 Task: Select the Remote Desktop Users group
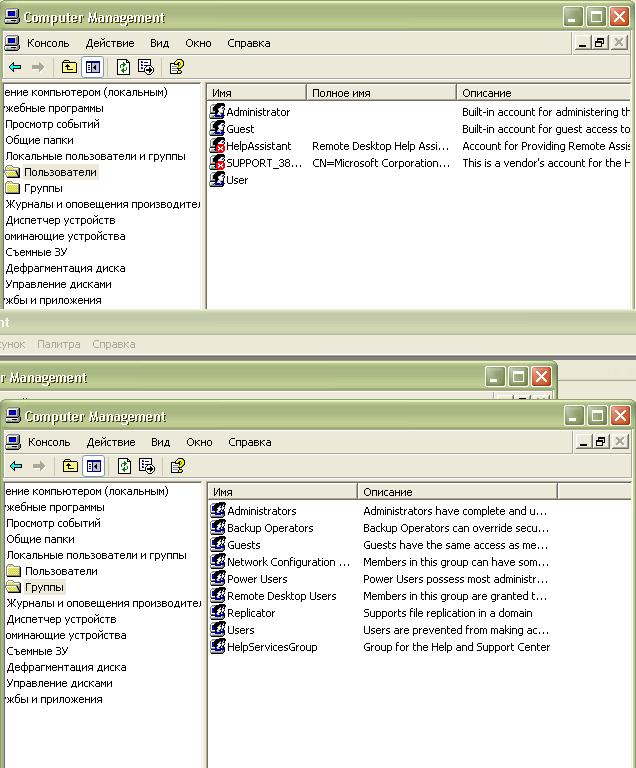281,596
